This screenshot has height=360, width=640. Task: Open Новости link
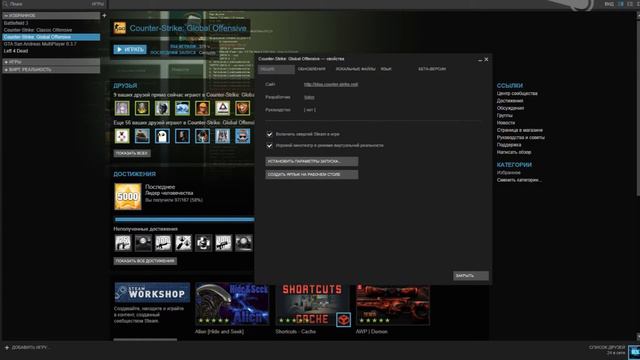[x=506, y=123]
